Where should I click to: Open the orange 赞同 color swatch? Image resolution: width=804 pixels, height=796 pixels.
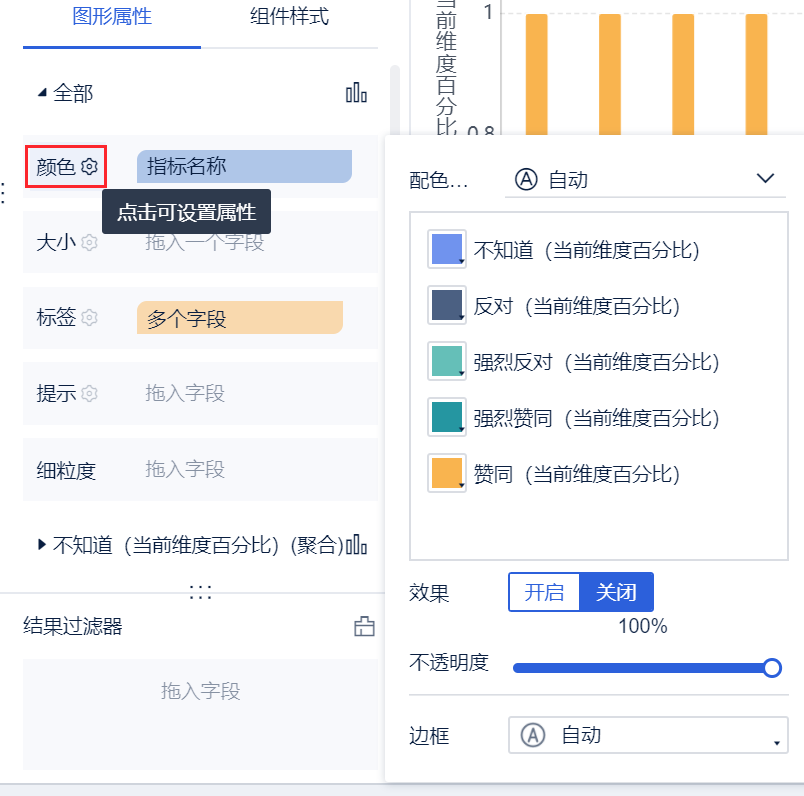point(447,473)
